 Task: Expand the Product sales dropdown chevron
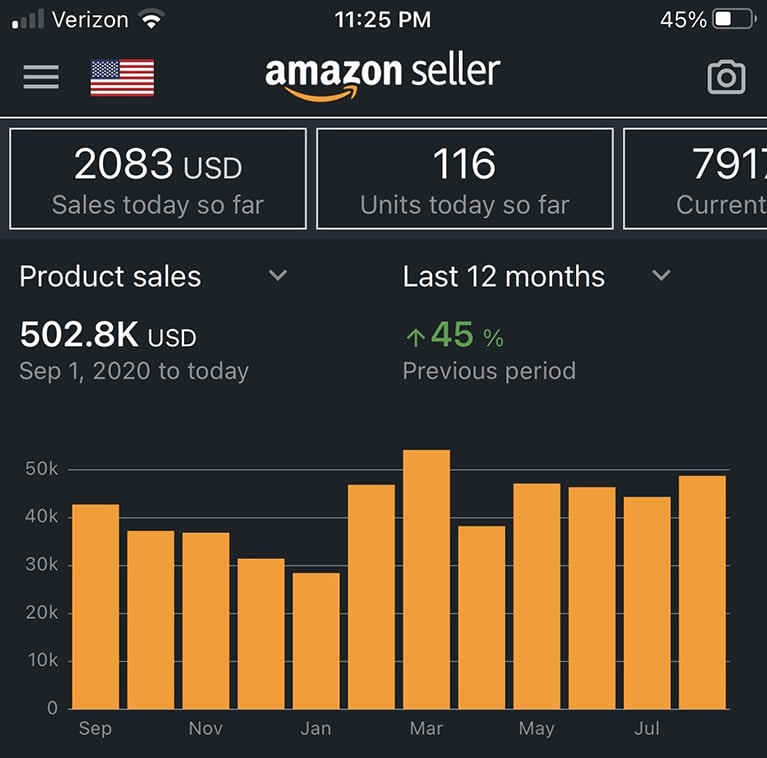click(278, 276)
